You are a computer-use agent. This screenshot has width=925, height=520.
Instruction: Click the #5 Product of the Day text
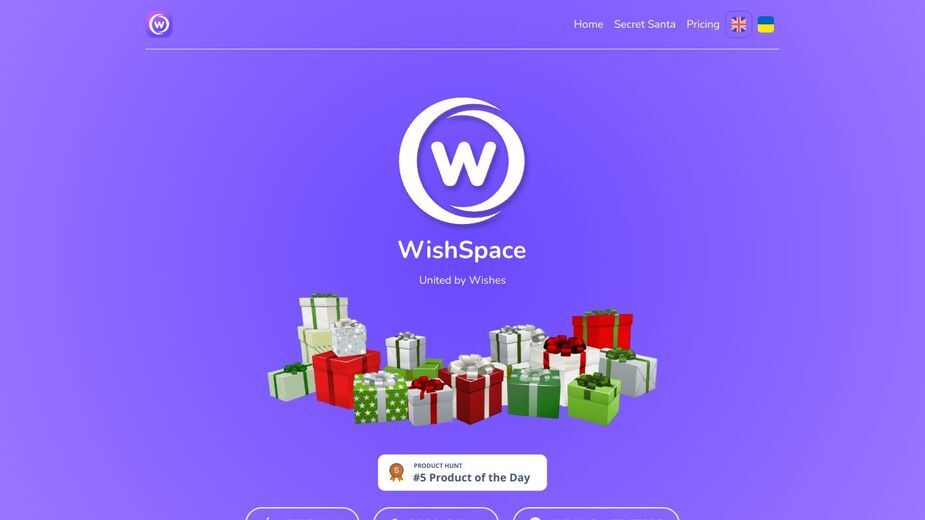click(x=471, y=478)
